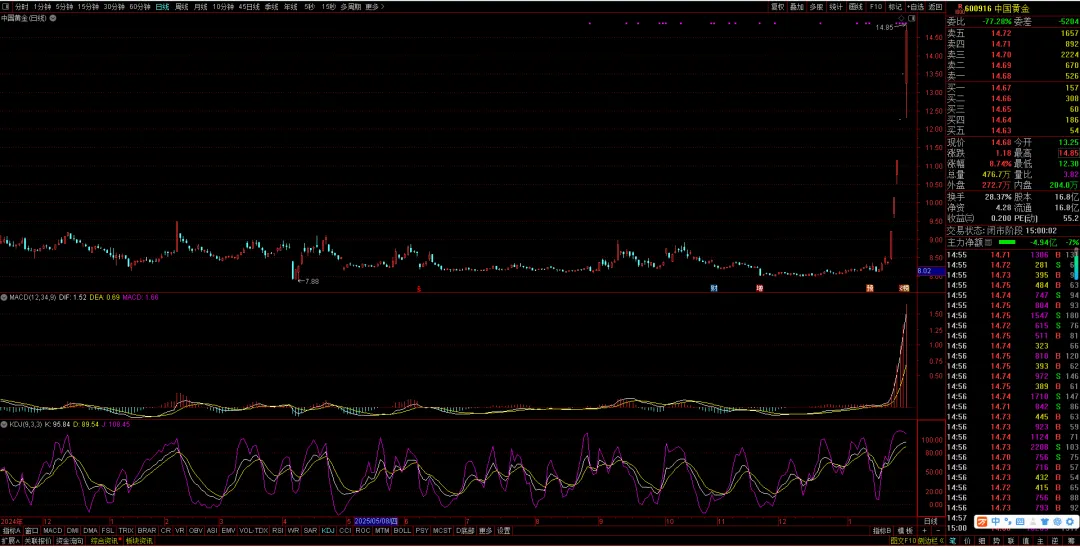Open indicator 设置 settings
Viewport: 1080px width, 547px height.
coord(504,531)
